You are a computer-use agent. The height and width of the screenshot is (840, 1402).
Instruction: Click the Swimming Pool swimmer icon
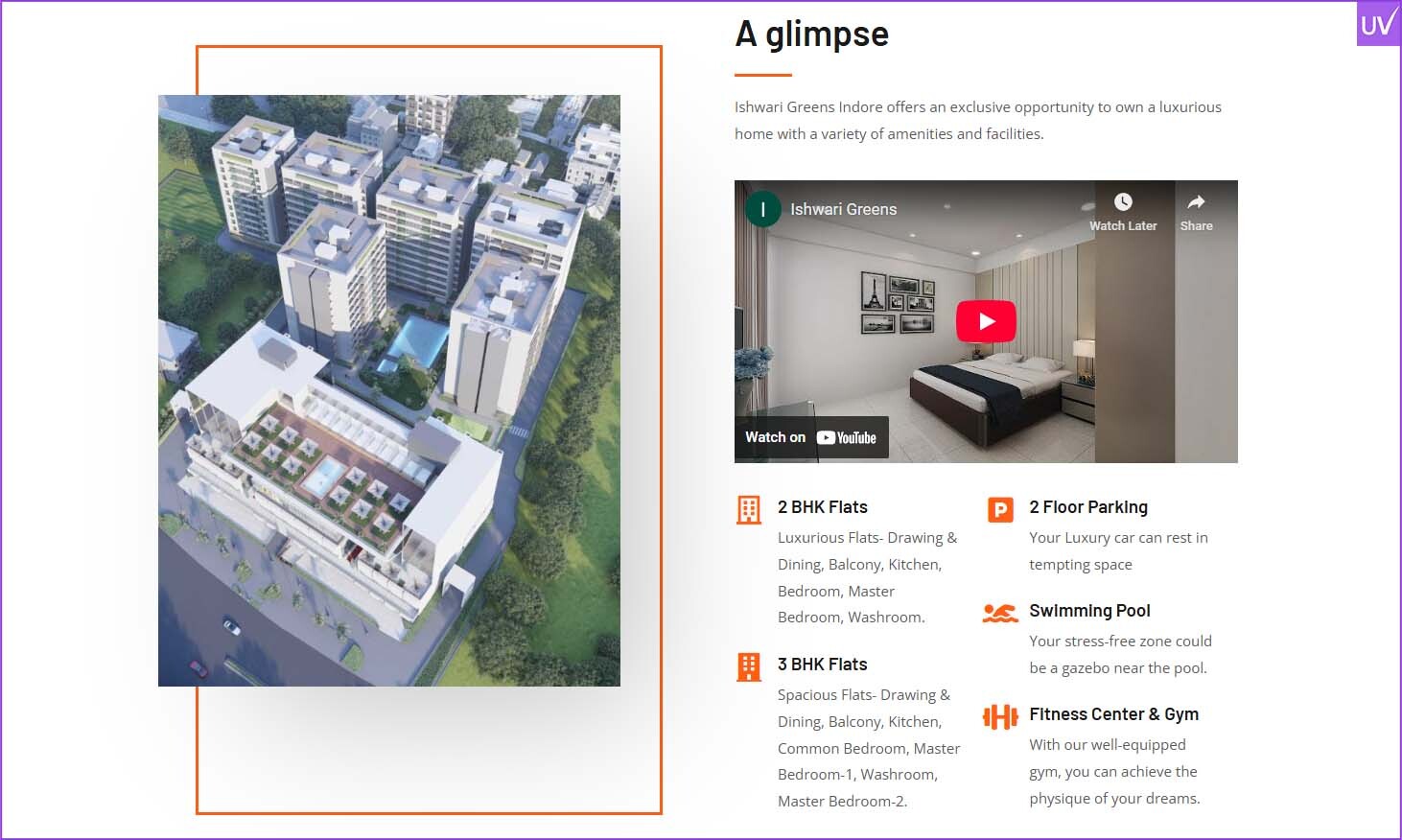1000,613
